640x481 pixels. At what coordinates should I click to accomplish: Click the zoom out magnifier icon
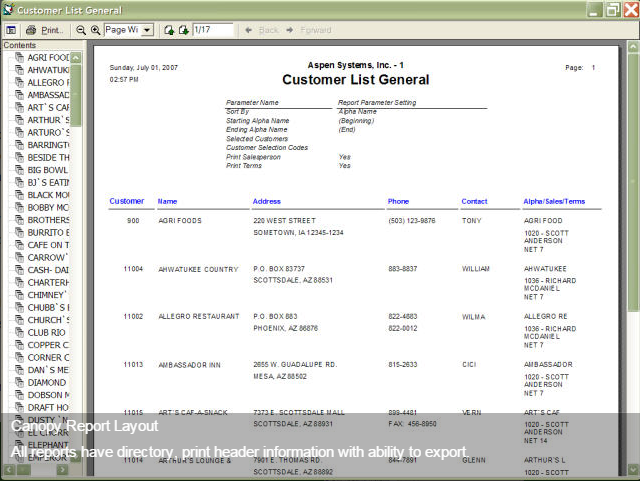click(x=81, y=30)
